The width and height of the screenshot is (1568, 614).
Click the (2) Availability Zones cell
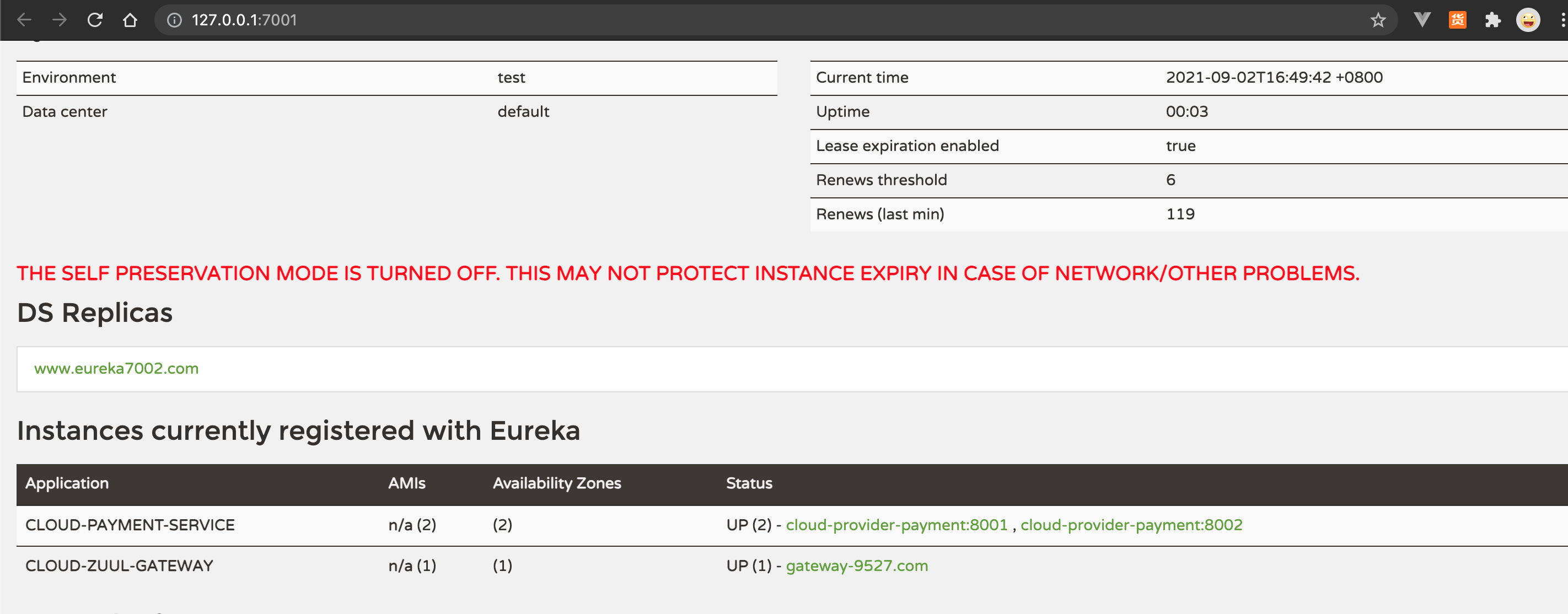[502, 525]
